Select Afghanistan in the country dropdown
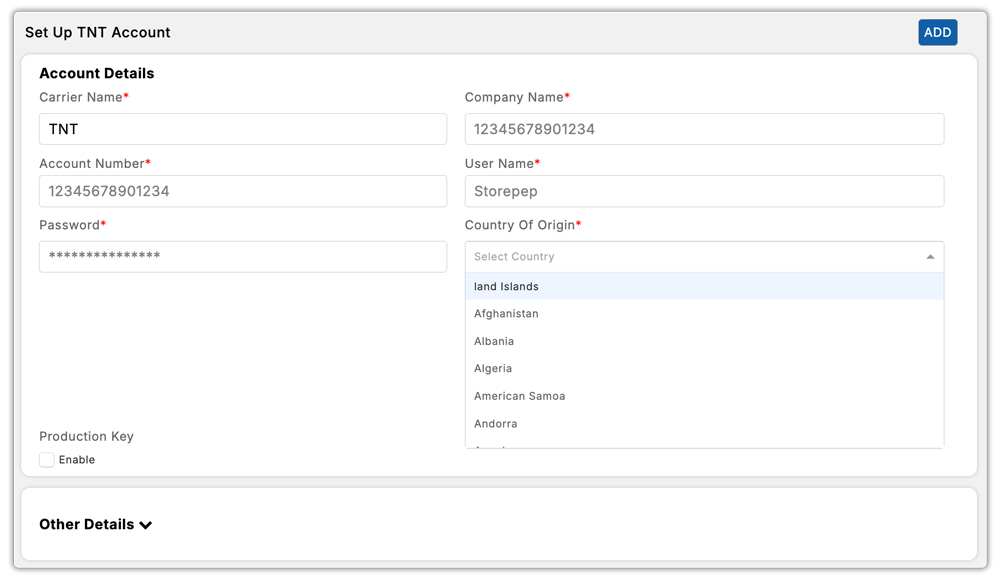Image resolution: width=1000 pixels, height=581 pixels. coord(704,314)
